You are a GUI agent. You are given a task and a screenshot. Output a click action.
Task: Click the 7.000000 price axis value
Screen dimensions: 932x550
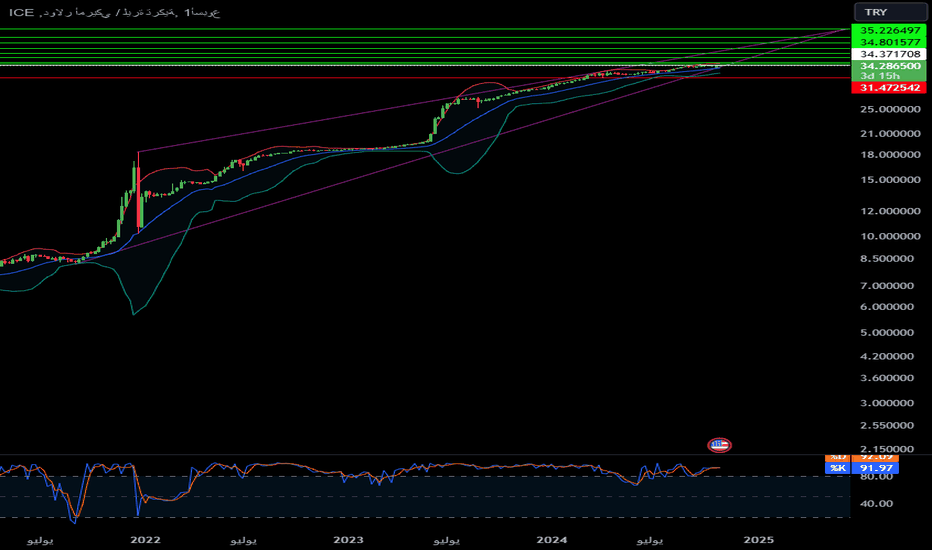point(887,286)
